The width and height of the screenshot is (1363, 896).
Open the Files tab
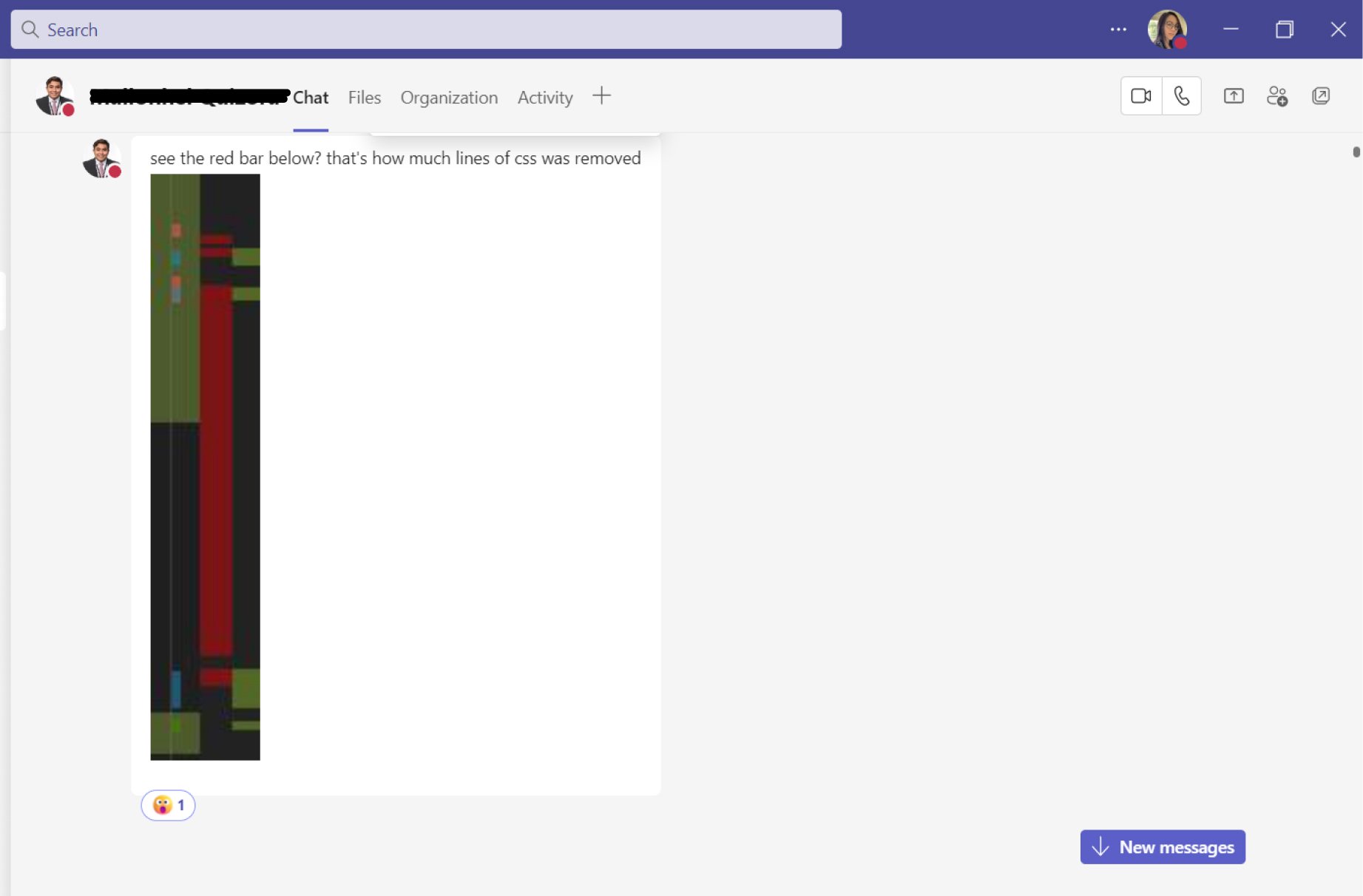pyautogui.click(x=365, y=98)
